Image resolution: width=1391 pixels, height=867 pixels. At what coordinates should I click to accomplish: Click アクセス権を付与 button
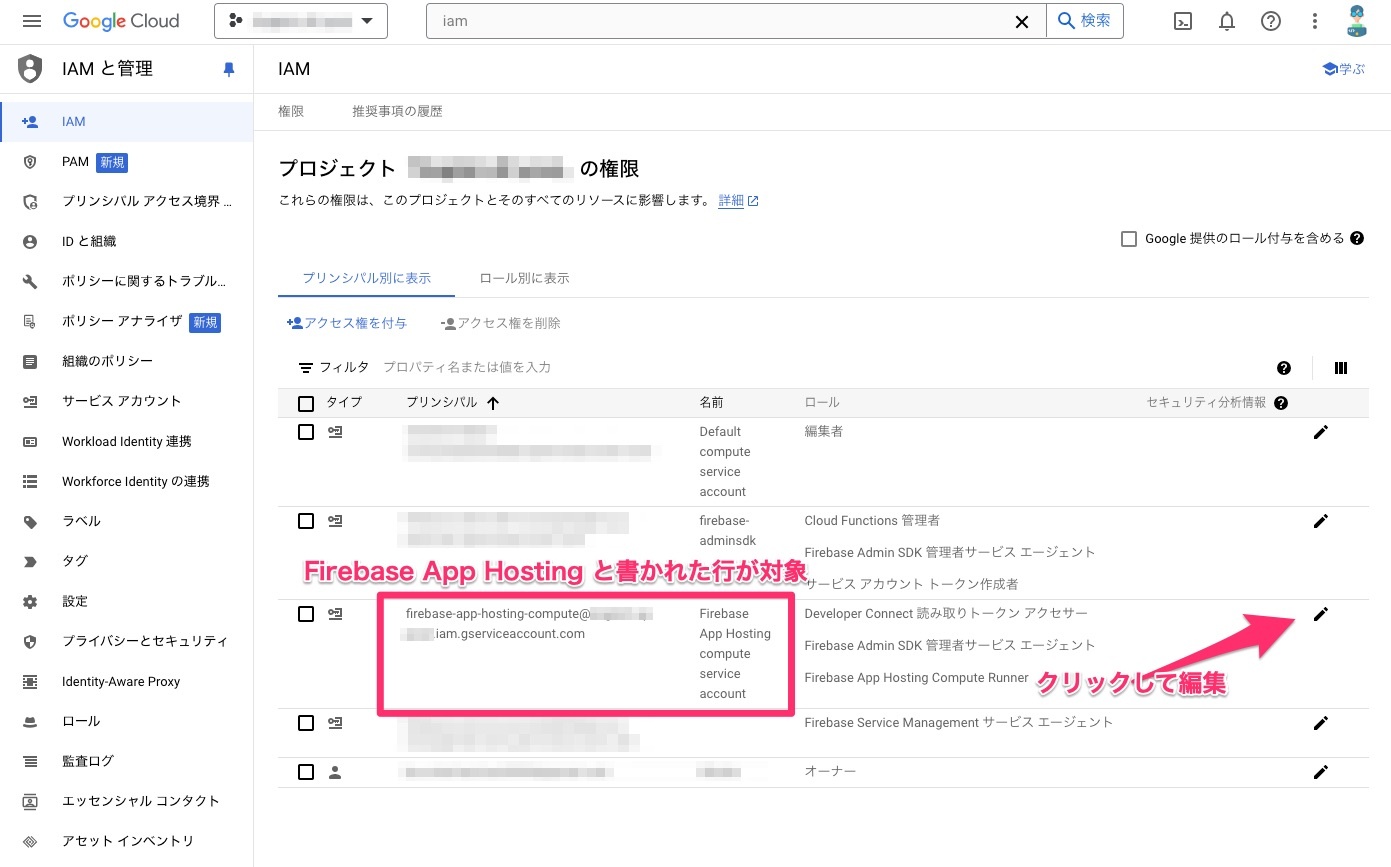pos(347,323)
